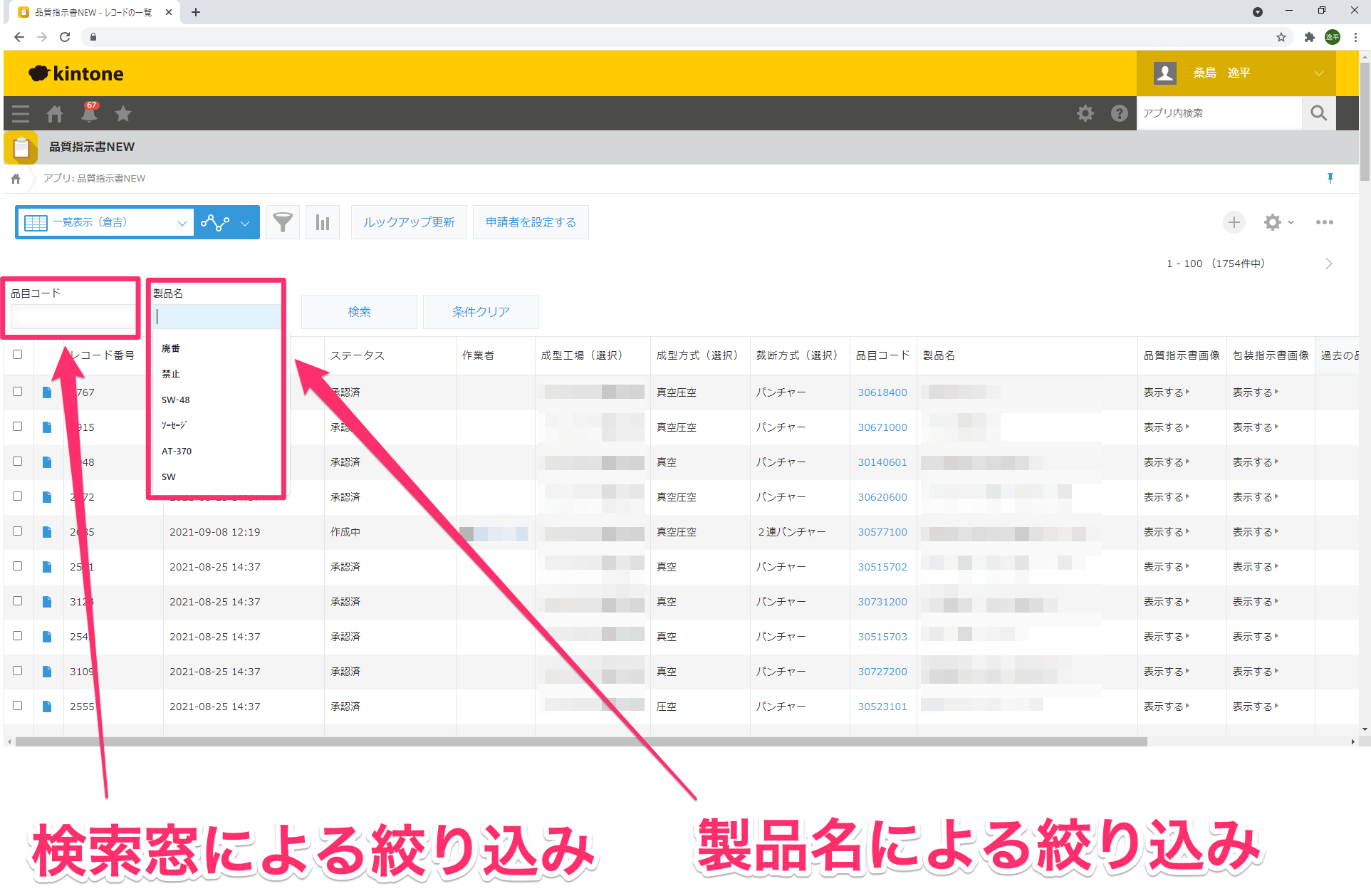
Task: Click the 品目コード search input field
Action: tap(72, 316)
